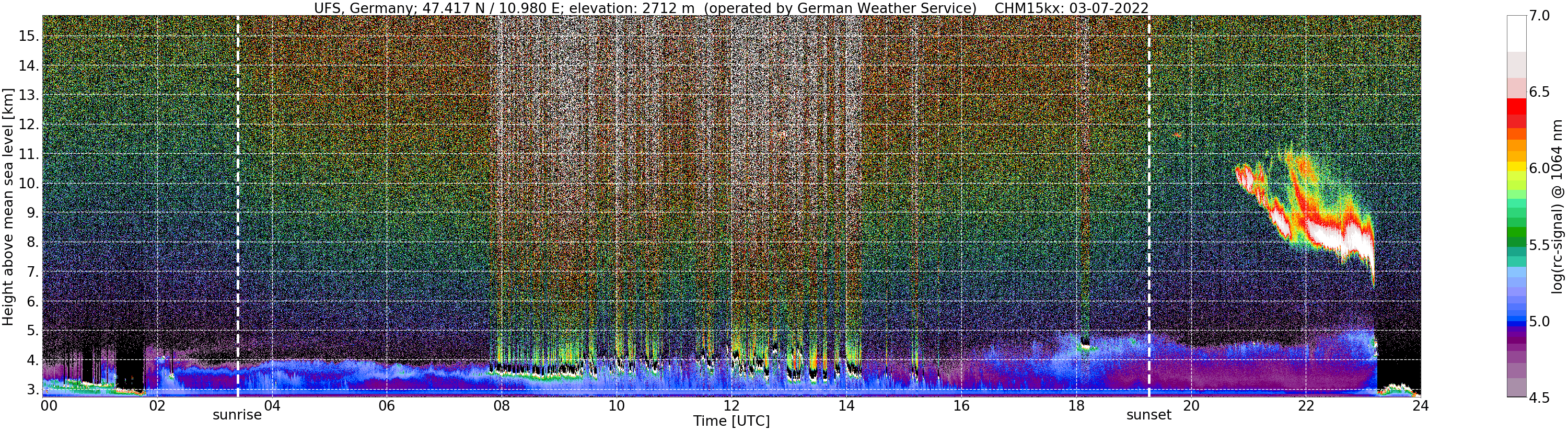Viewport: 1568px width, 431px height.
Task: Click the 'sunrise' label below the axis
Action: pyautogui.click(x=237, y=415)
